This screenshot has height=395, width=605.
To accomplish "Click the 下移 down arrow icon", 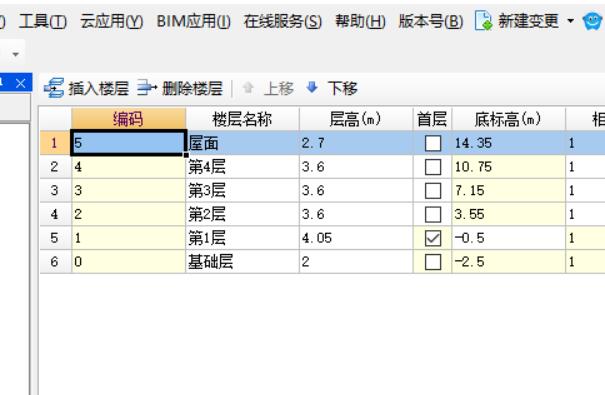I will tap(312, 88).
